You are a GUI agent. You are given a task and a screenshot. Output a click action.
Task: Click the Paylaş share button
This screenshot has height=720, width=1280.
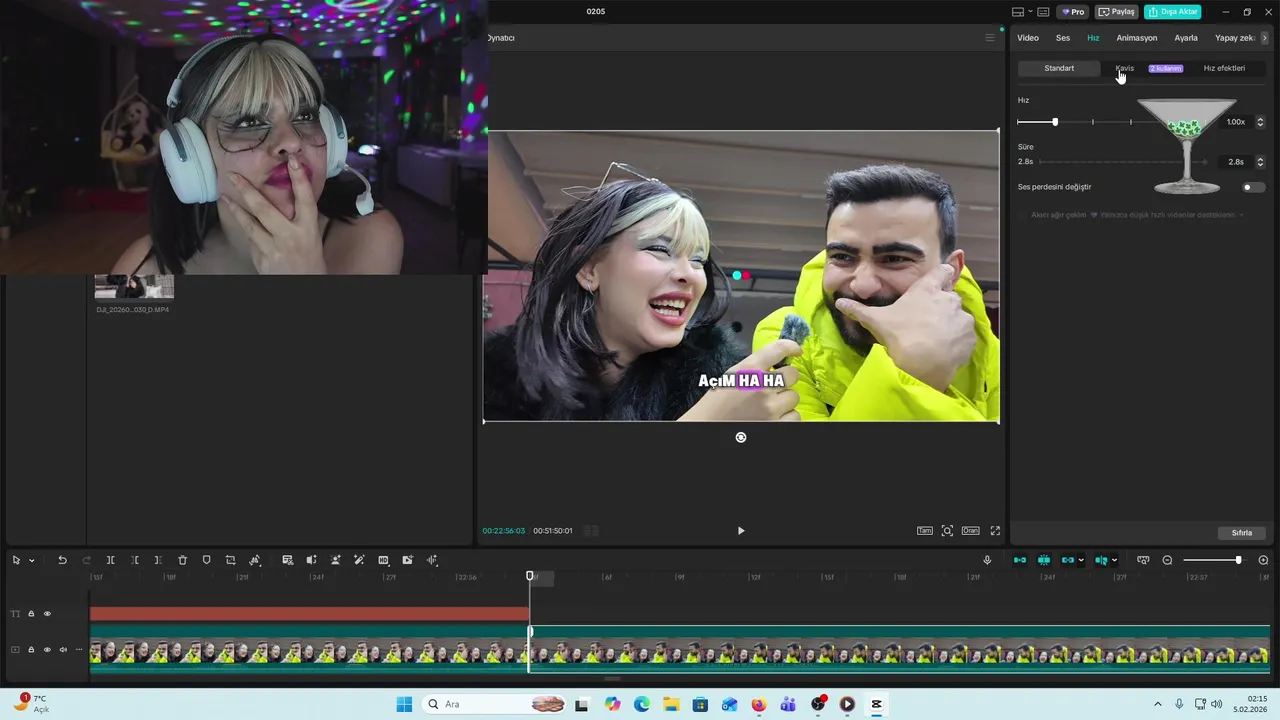[x=1117, y=12]
